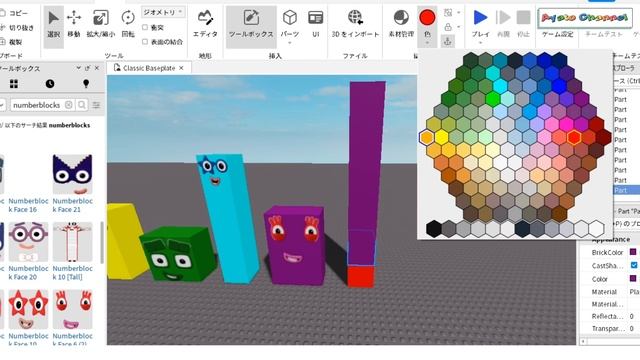
Task: Open the ジオメトリ dropdown
Action: tap(162, 12)
